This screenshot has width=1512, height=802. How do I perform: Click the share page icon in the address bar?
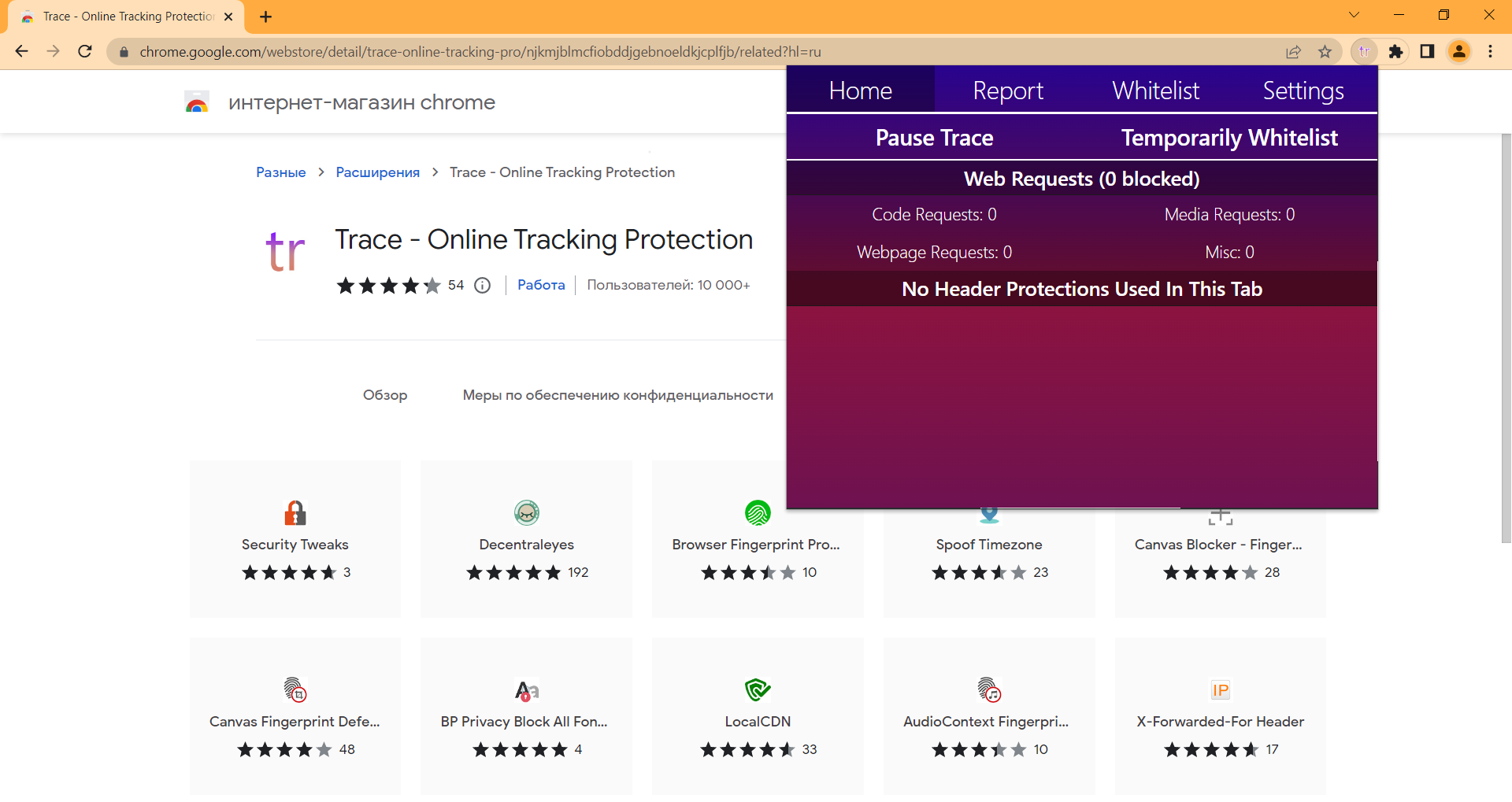point(1294,51)
